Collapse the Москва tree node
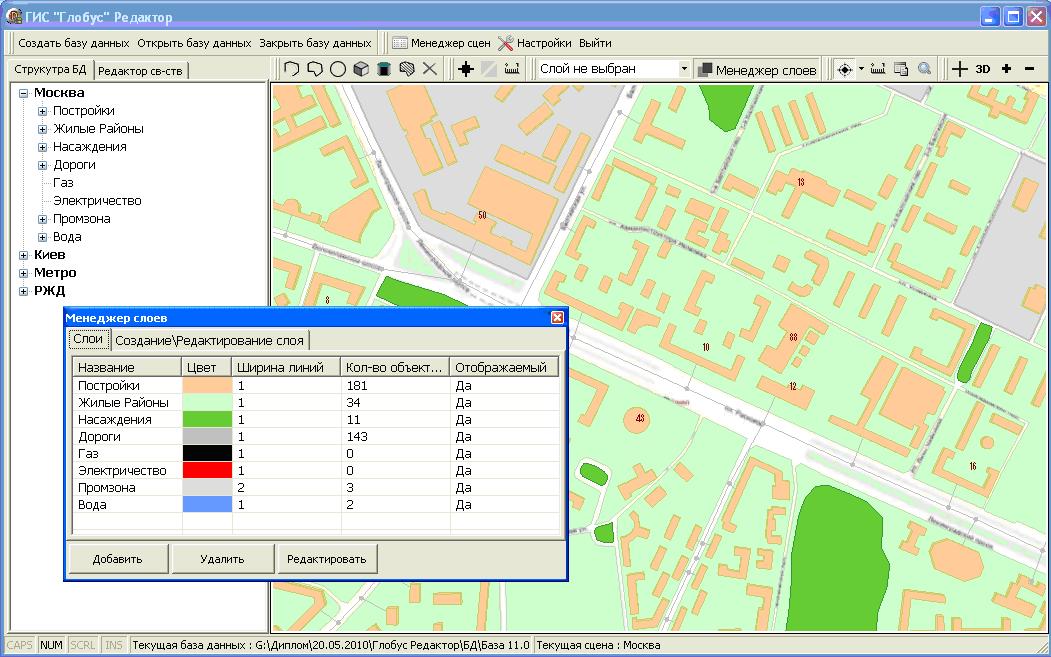Image resolution: width=1051 pixels, height=657 pixels. [24, 93]
